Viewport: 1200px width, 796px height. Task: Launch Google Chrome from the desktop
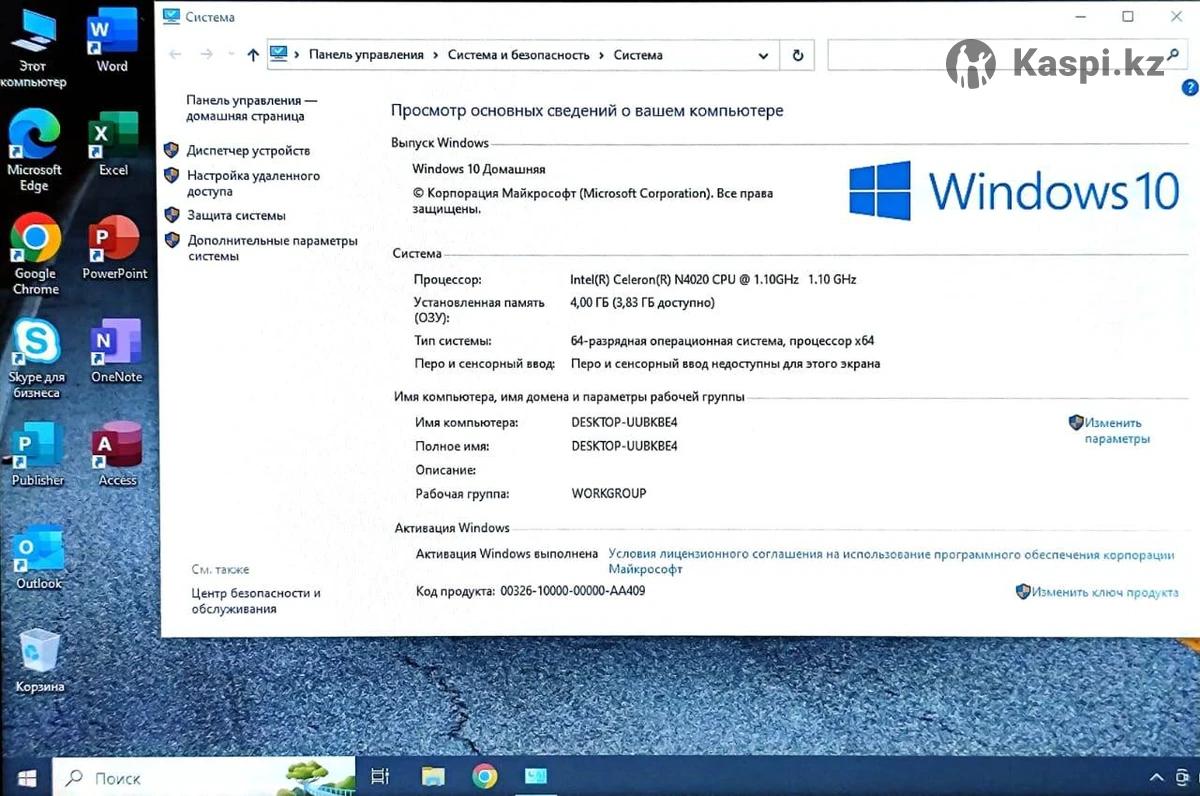(x=36, y=255)
